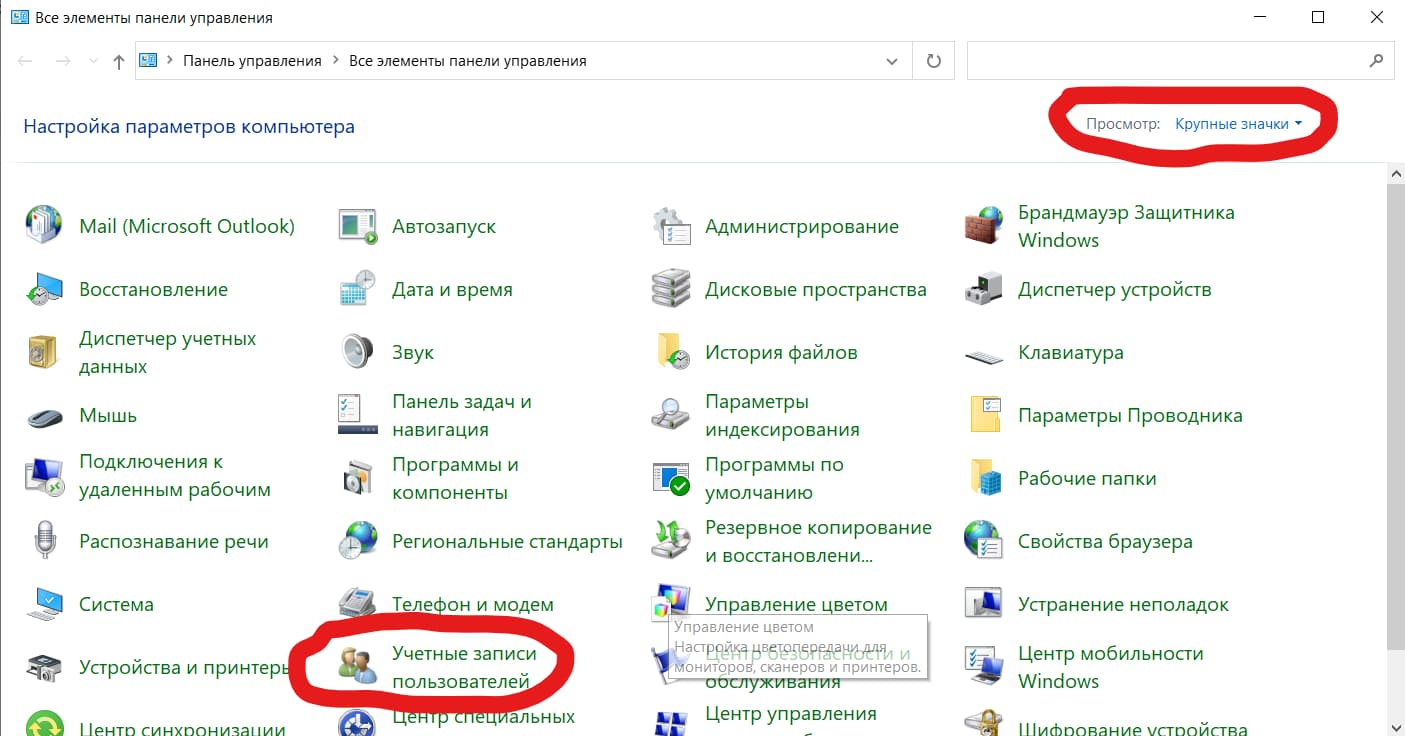Screen dimensions: 1405x736
Task: Open Управление цветом
Action: (797, 603)
